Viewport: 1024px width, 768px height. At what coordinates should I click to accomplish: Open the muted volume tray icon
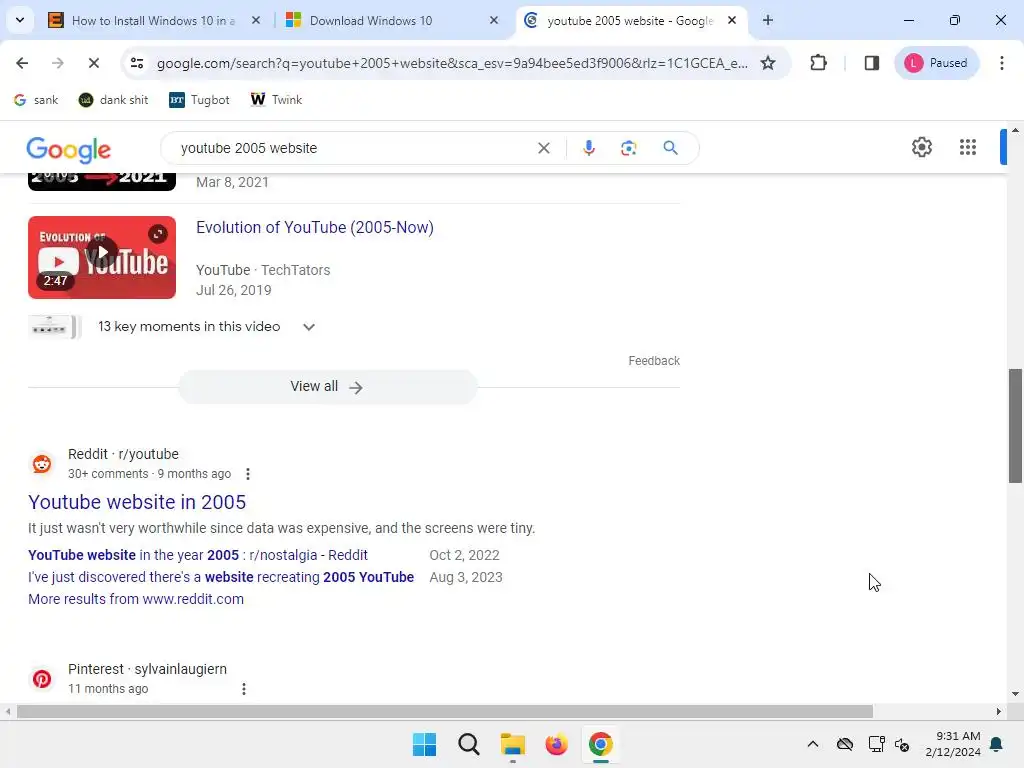coord(902,744)
